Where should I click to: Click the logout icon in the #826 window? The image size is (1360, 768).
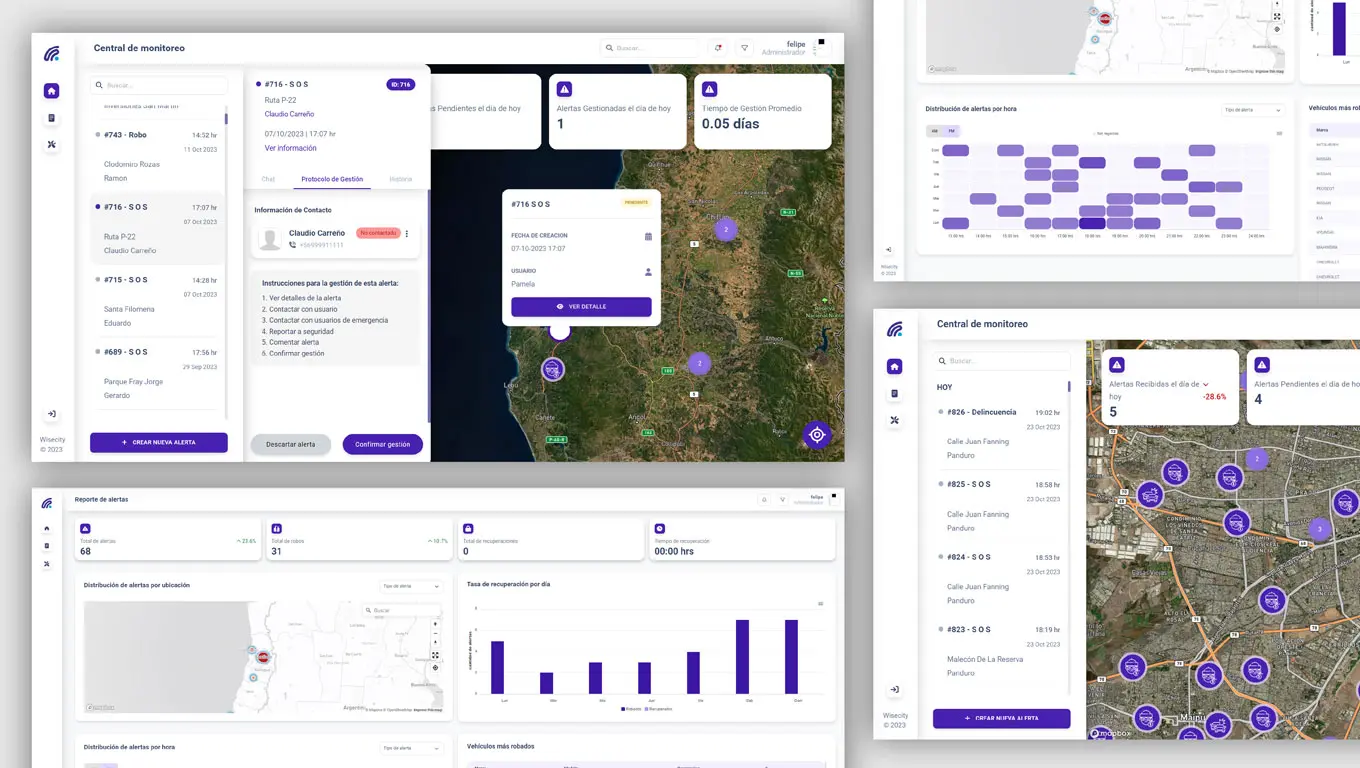895,689
